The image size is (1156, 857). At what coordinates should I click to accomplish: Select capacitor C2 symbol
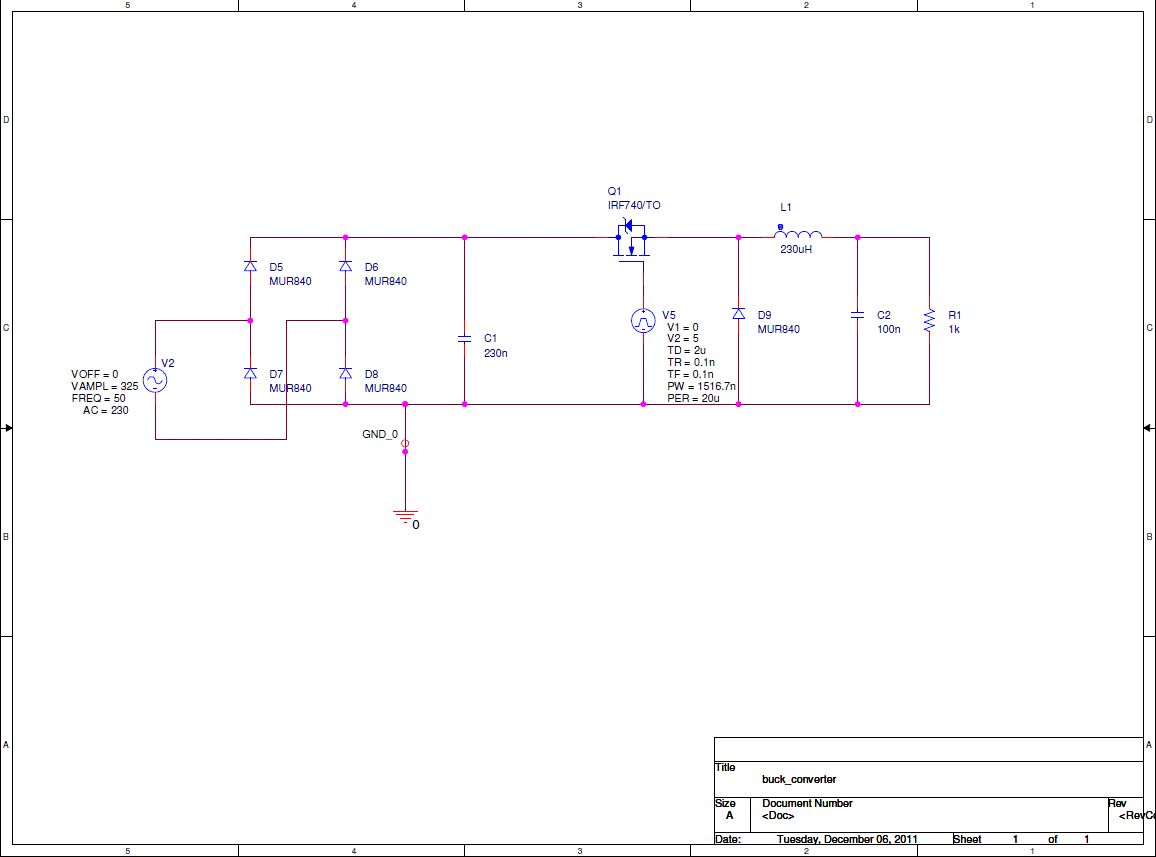click(x=857, y=315)
